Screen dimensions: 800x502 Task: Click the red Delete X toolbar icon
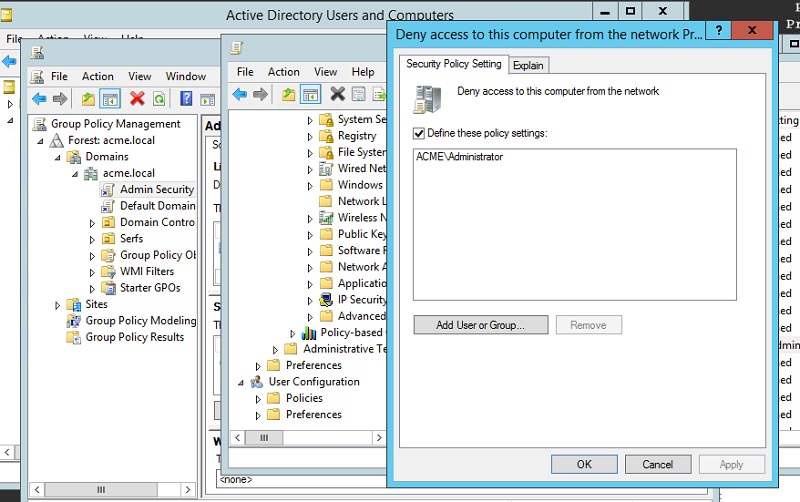(137, 98)
